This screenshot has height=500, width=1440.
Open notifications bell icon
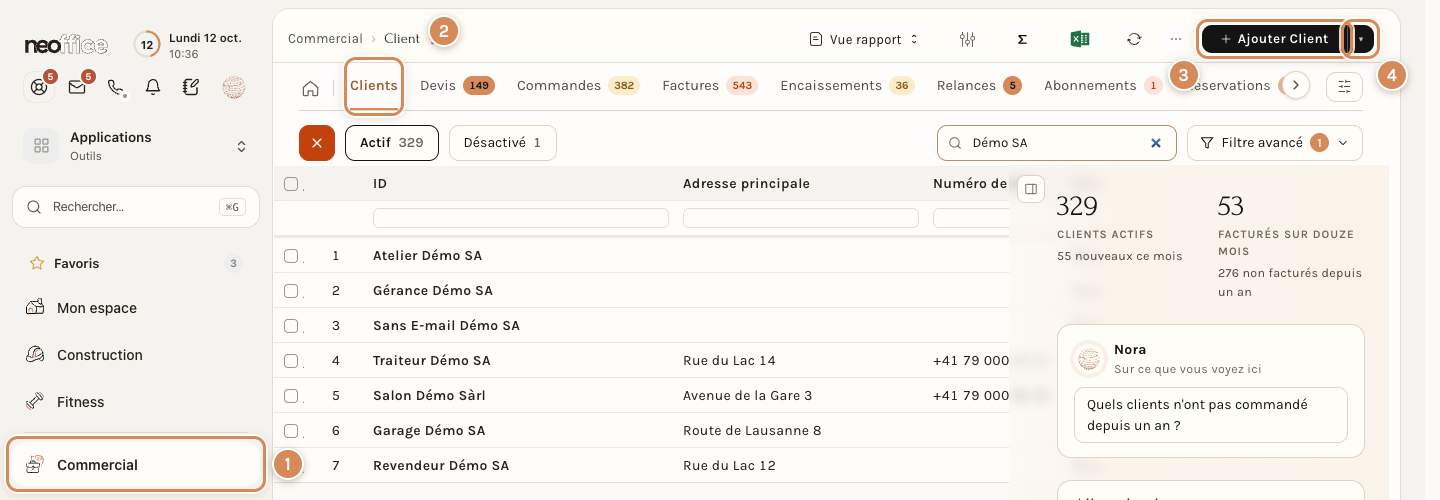pos(153,87)
